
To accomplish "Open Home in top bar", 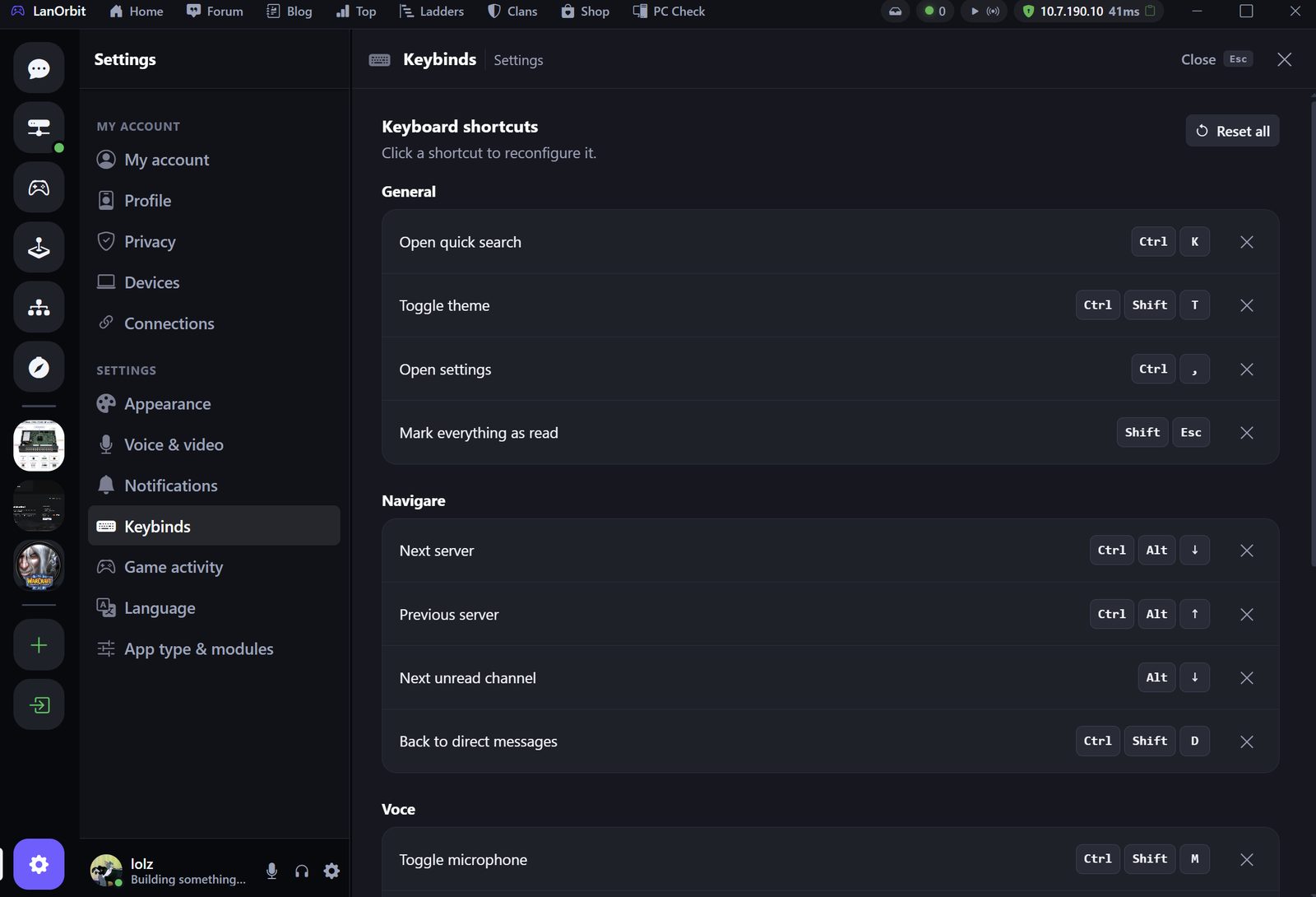I will 137,12.
